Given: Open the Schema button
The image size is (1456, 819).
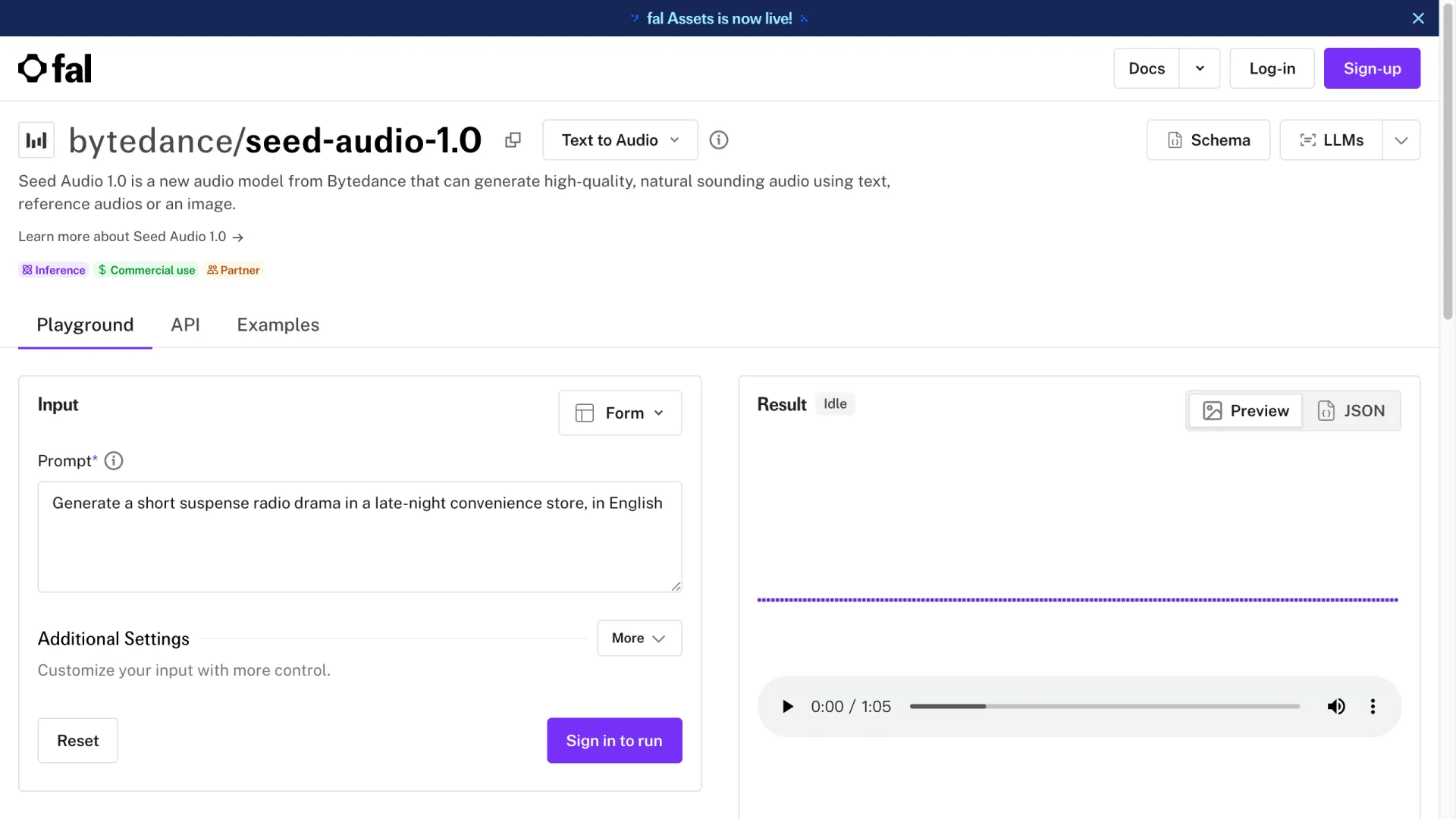Looking at the screenshot, I should pyautogui.click(x=1208, y=140).
